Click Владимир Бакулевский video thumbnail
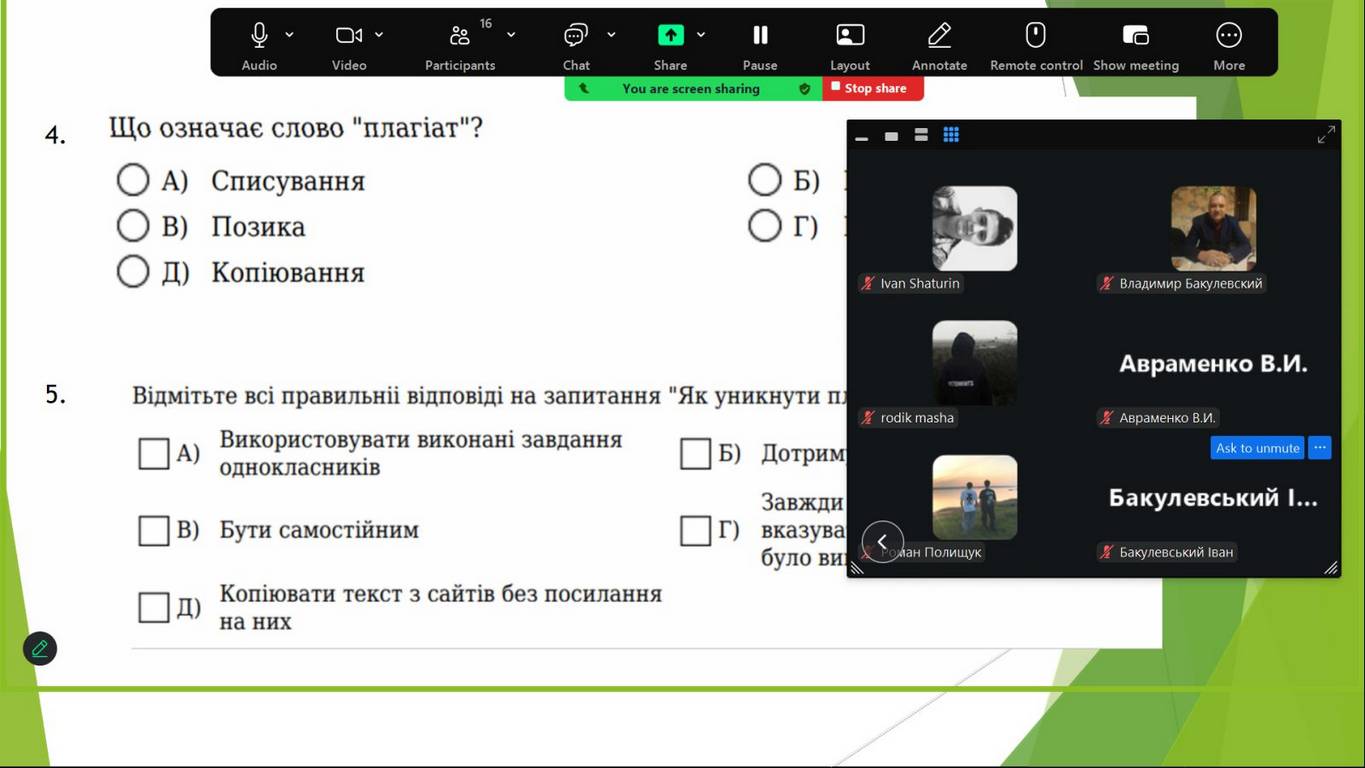The width and height of the screenshot is (1365, 768). click(x=1213, y=229)
